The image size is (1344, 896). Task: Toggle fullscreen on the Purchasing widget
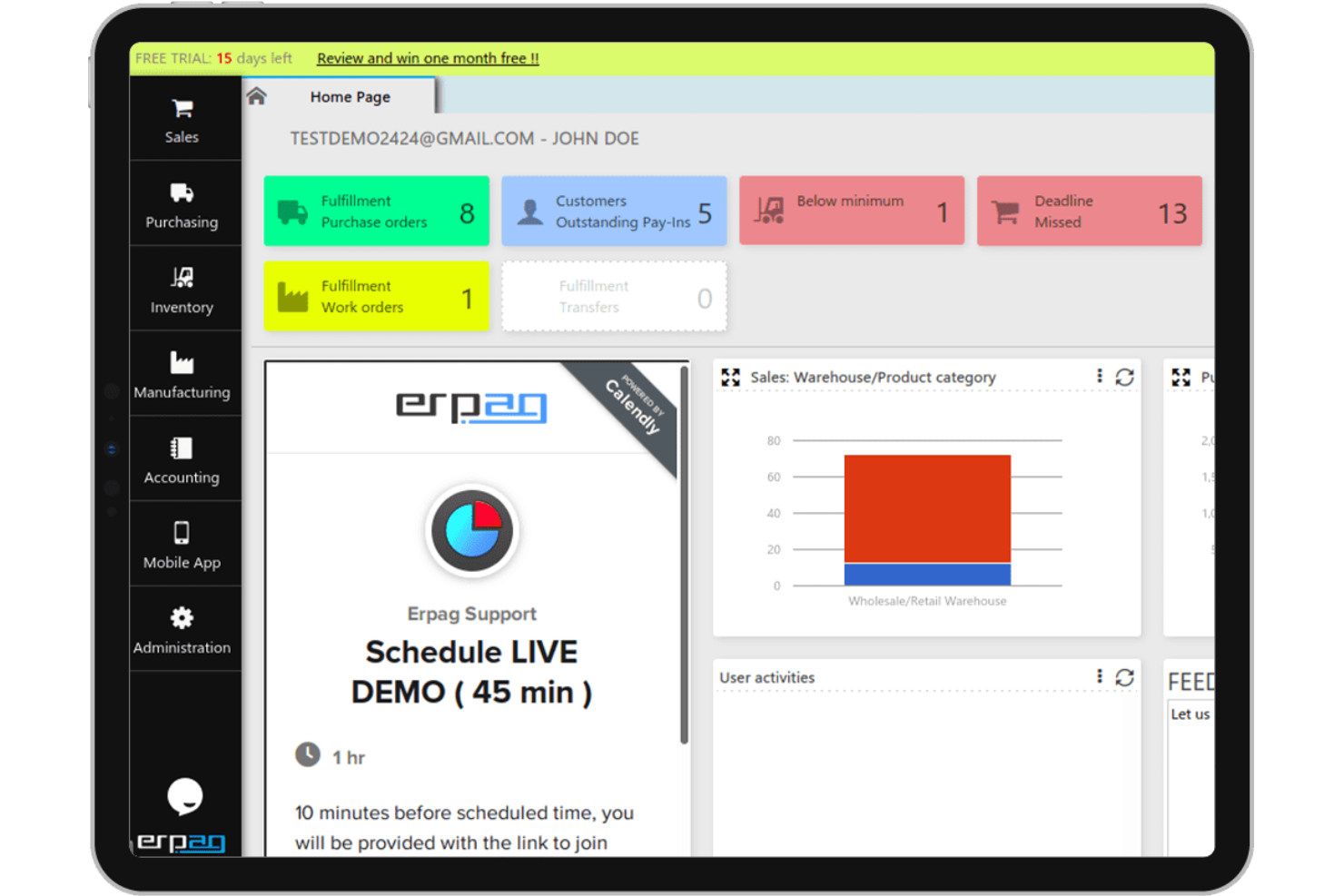click(1181, 377)
